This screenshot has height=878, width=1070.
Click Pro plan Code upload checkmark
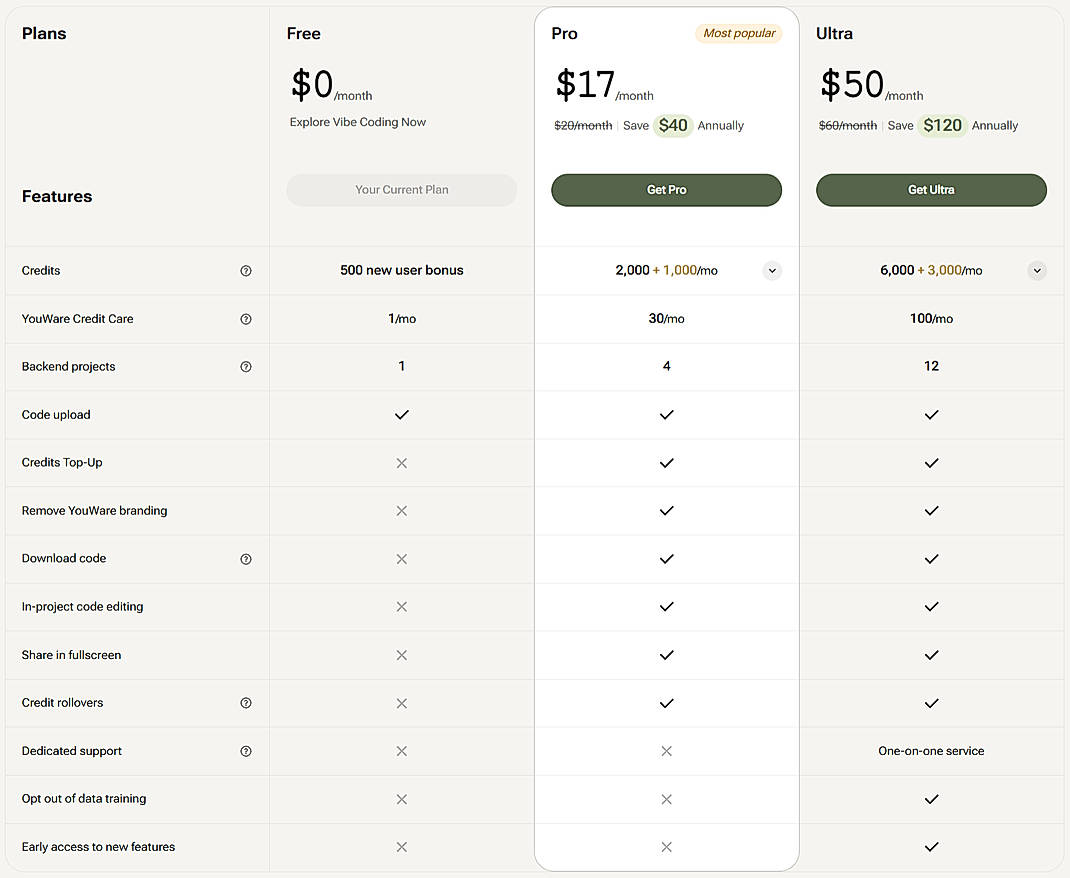[x=667, y=415]
